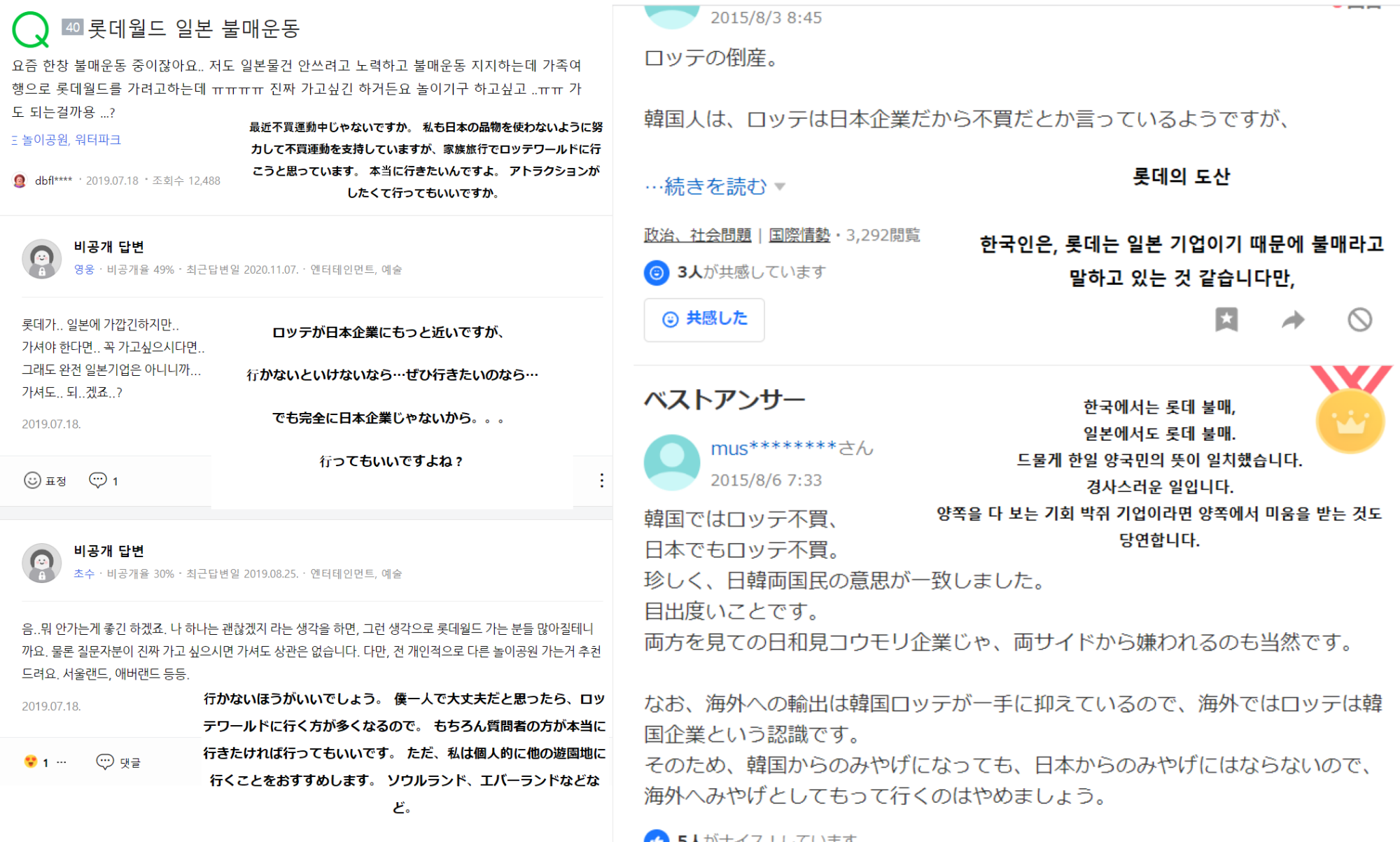Screen dimensions: 1400x842
Task: Click blue smiley next to 3人が共感しています
Action: click(656, 272)
